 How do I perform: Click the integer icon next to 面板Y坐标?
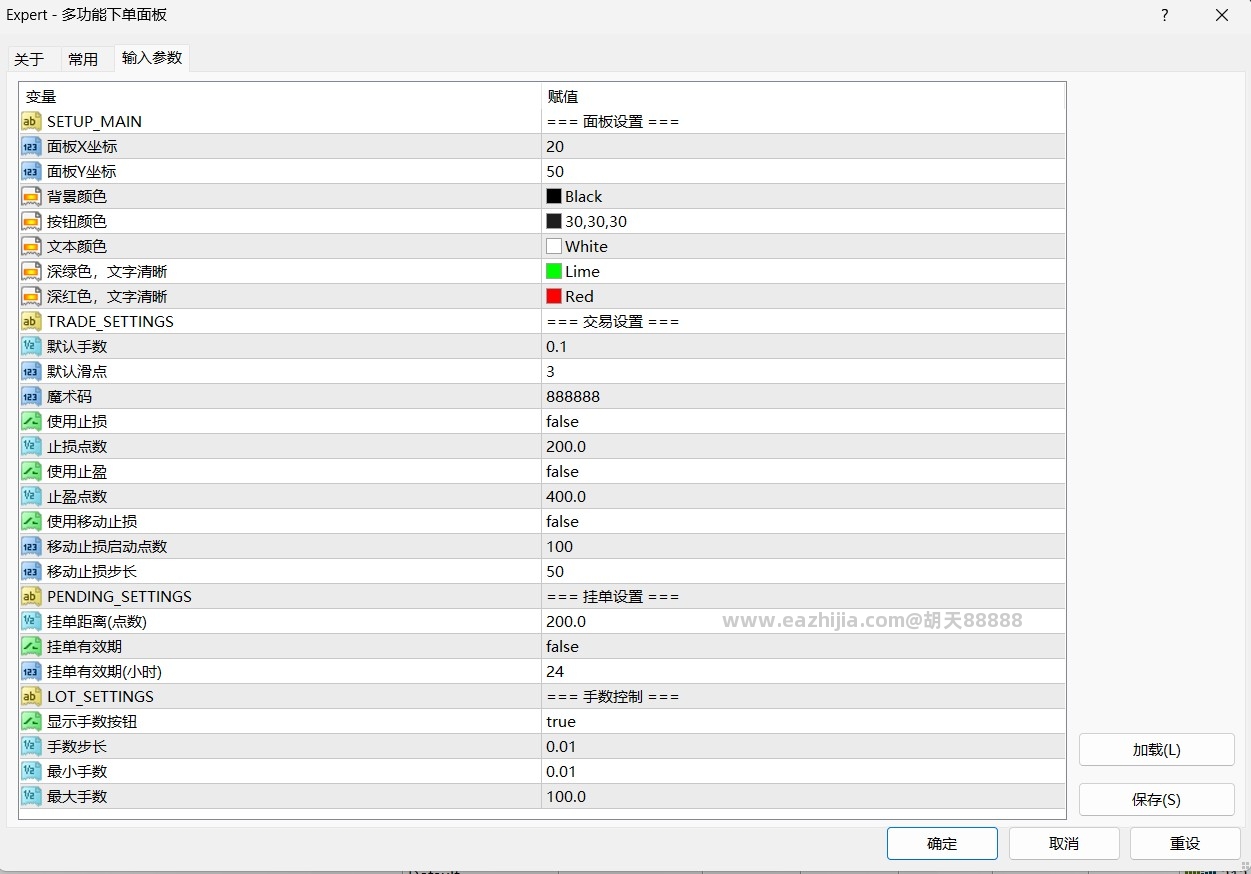point(31,171)
